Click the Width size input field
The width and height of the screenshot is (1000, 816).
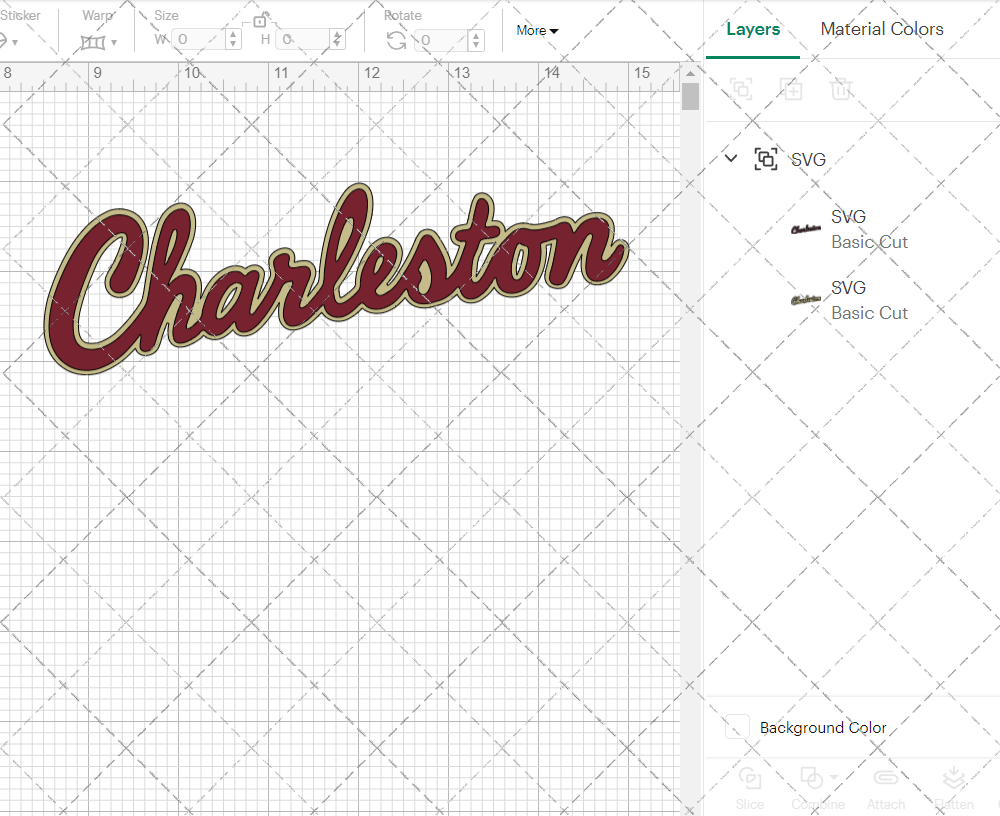pos(199,40)
